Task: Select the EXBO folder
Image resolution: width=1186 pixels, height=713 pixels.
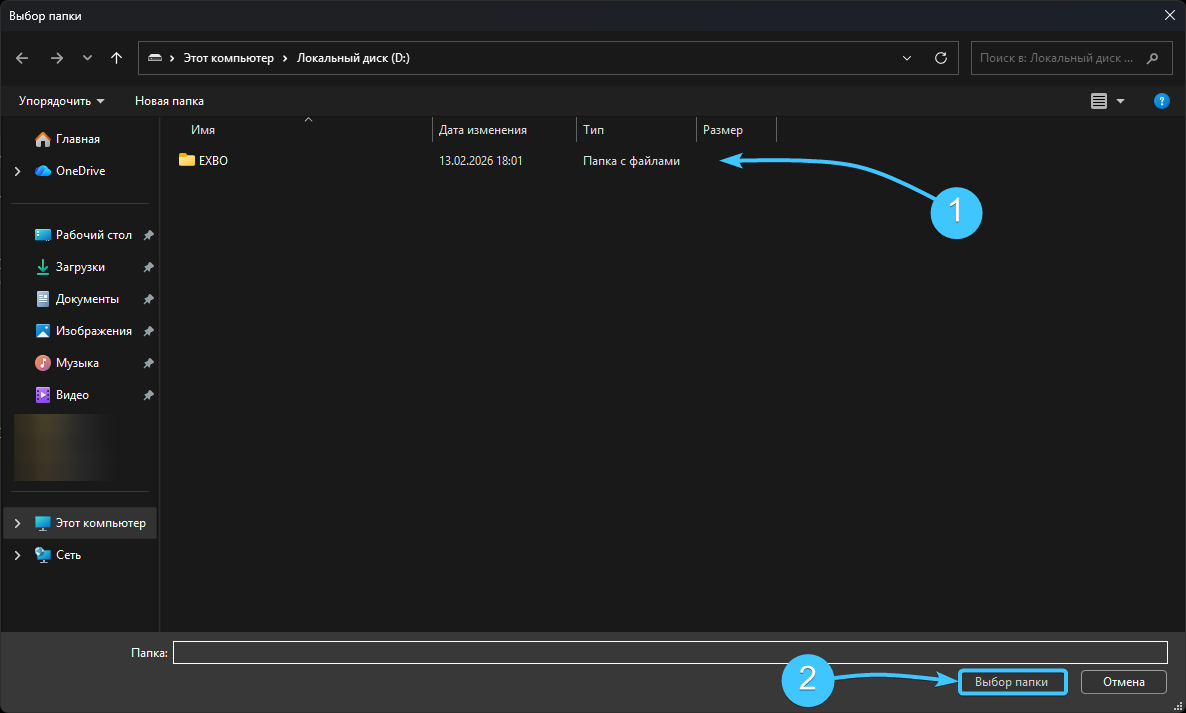Action: [213, 160]
